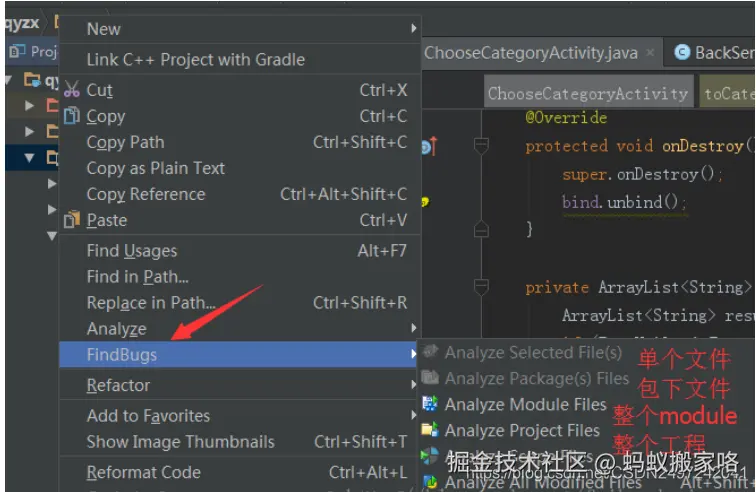Click the Analyze Selected File(s) icon

[430, 353]
